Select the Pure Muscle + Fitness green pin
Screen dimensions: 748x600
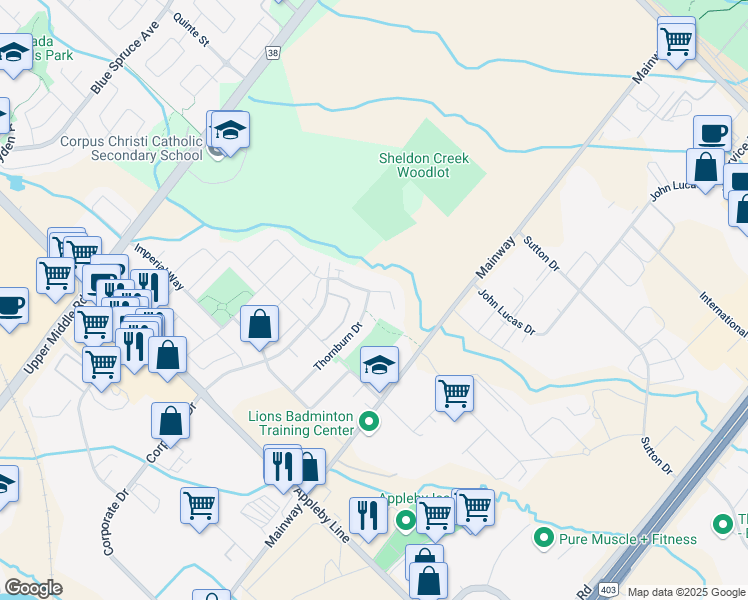pos(544,538)
